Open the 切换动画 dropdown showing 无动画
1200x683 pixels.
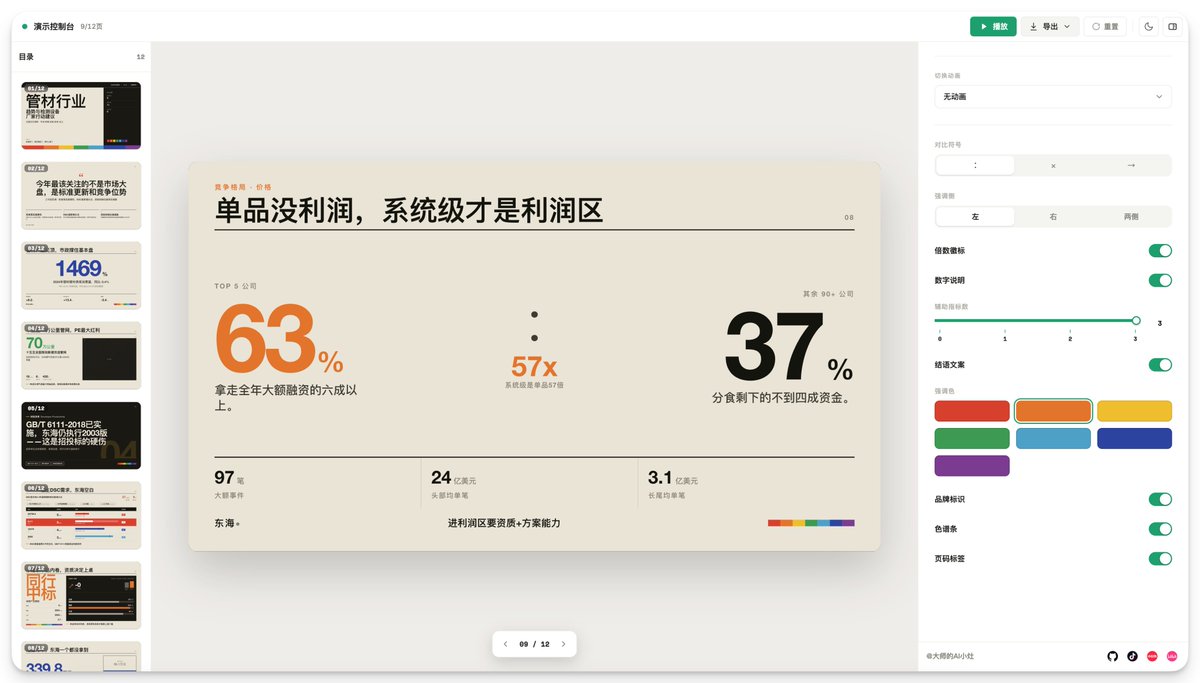pyautogui.click(x=1053, y=97)
